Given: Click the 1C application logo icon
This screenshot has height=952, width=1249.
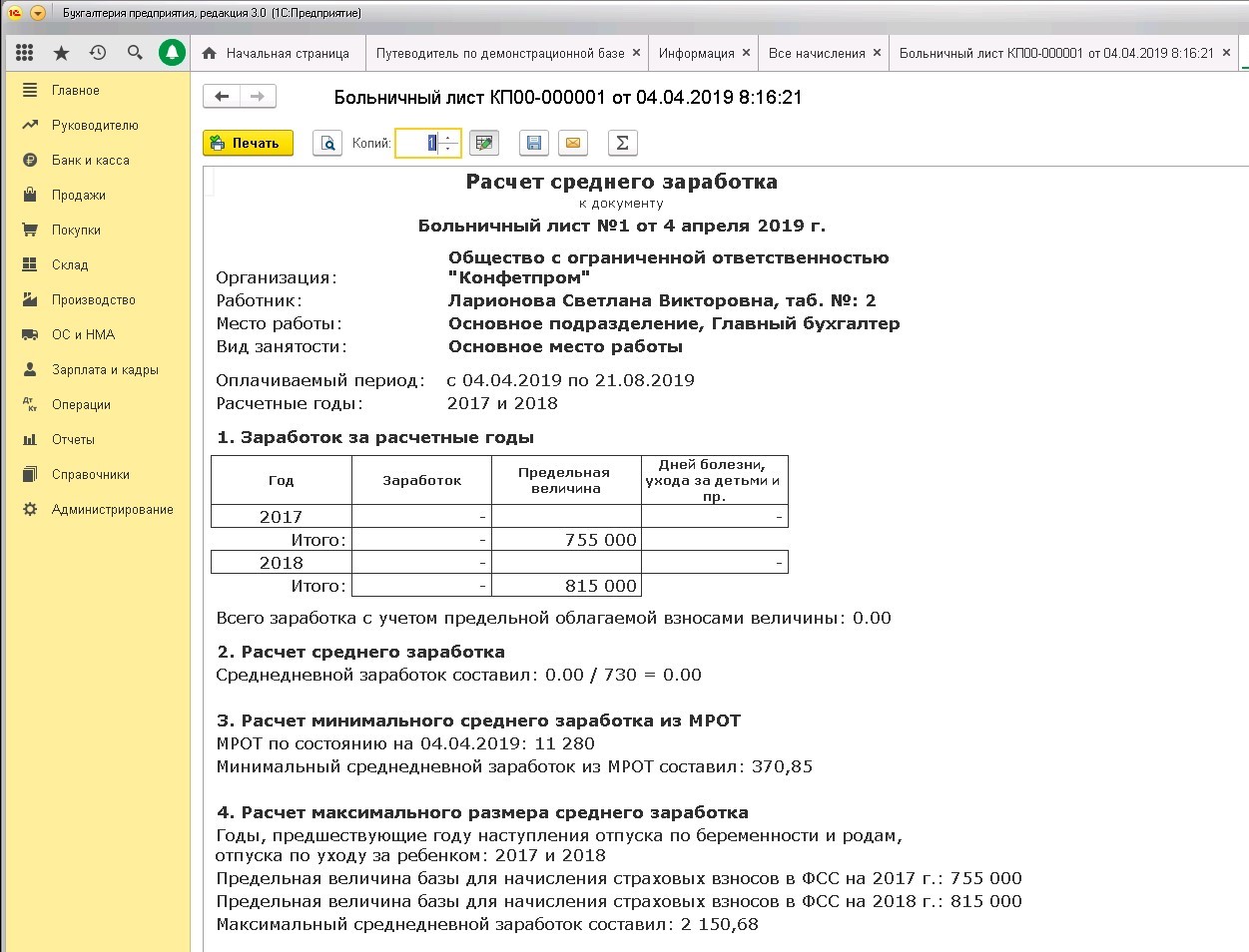Looking at the screenshot, I should [14, 13].
